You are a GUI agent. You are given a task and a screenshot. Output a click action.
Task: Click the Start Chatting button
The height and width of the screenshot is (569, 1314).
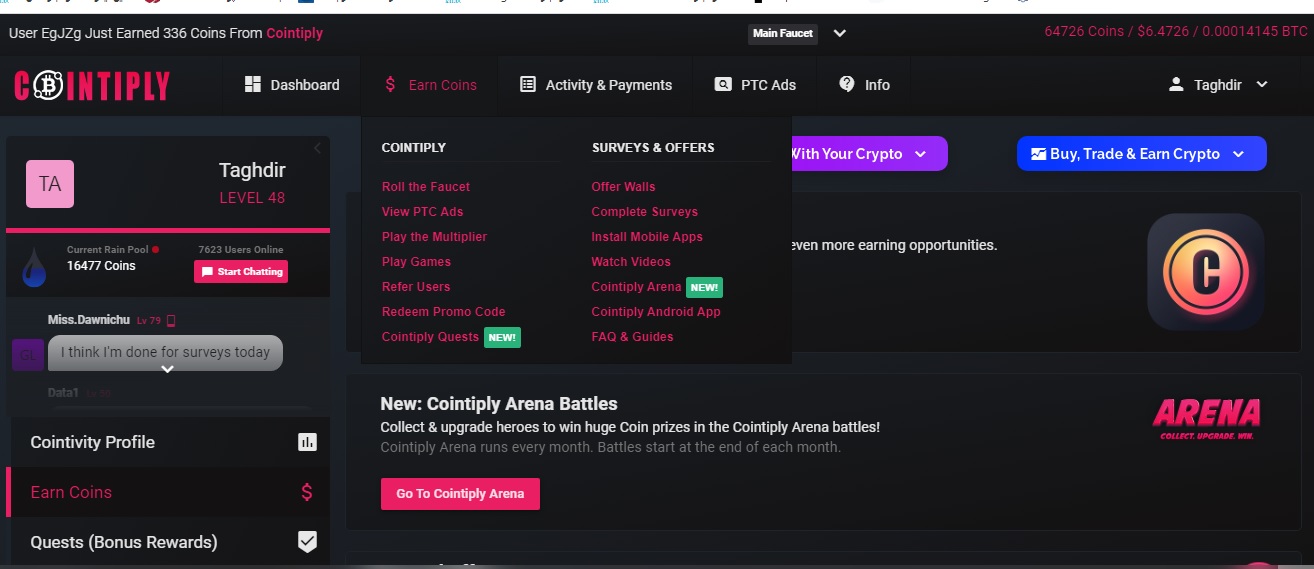241,271
